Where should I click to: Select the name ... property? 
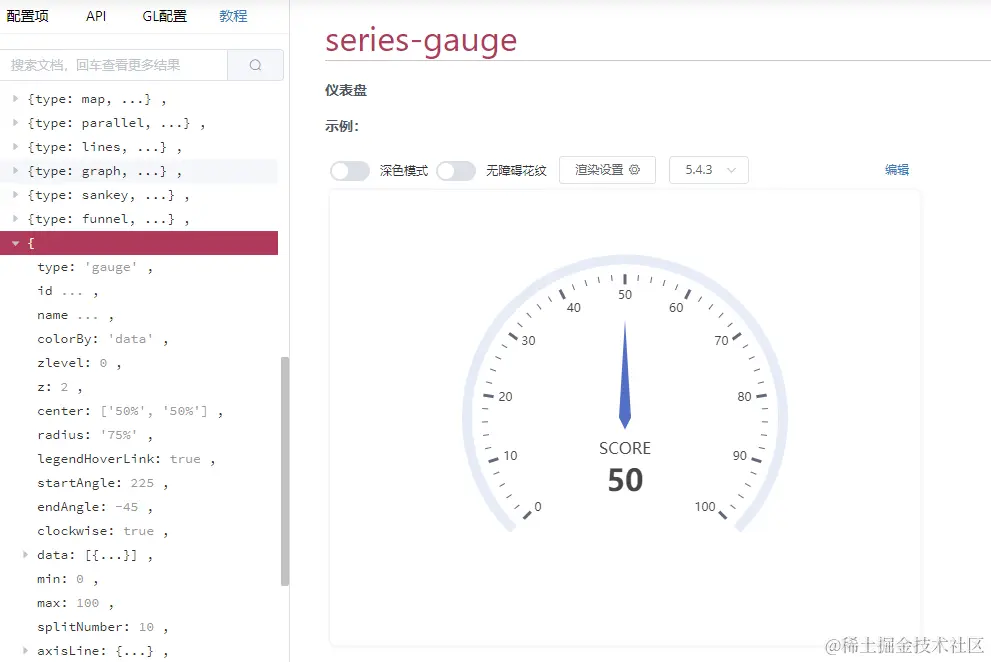pos(75,315)
